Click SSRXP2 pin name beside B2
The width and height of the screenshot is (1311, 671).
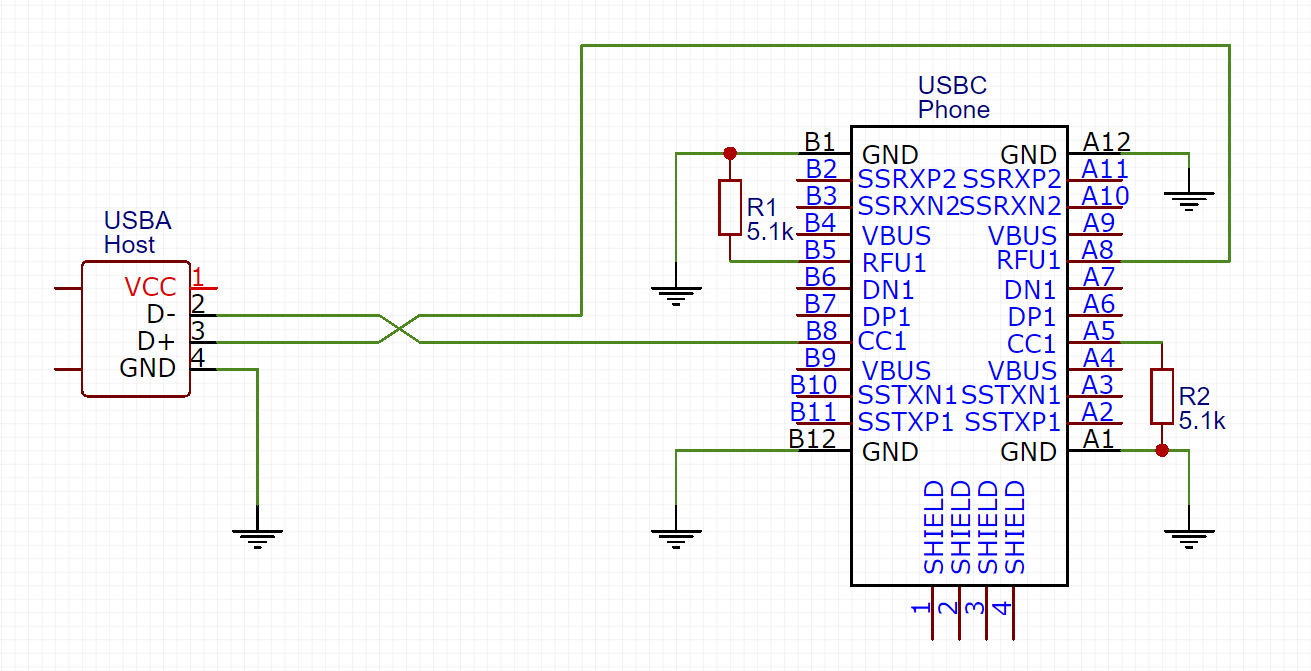pyautogui.click(x=907, y=180)
